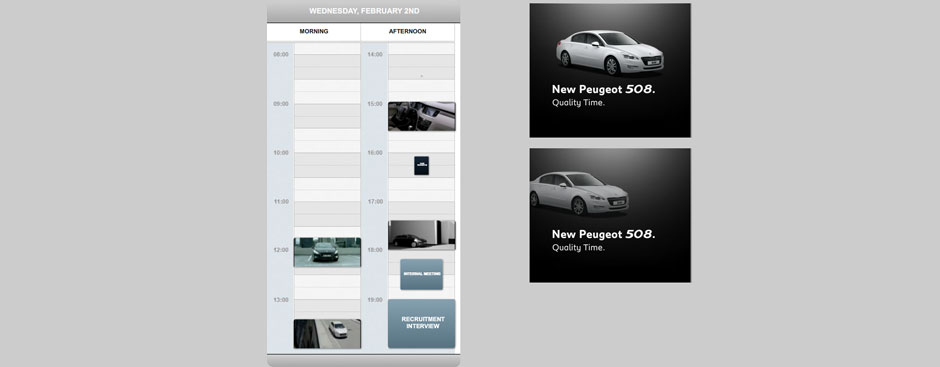Click the 08:00 time label

[281, 55]
